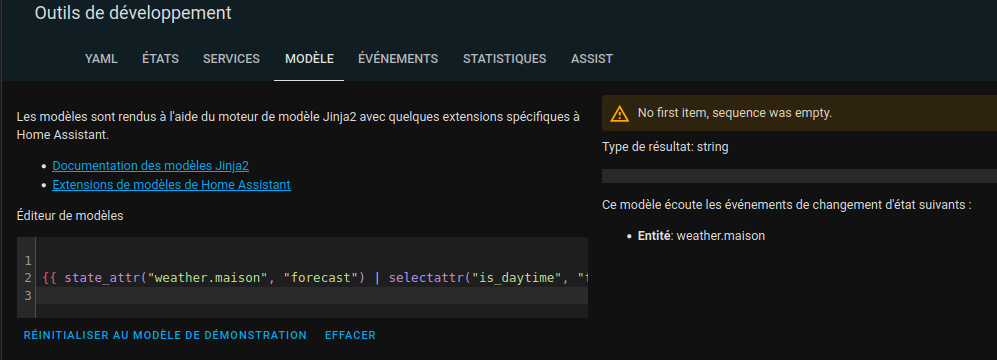Screen dimensions: 997x360
Task: Open the SERVICES tab
Action: click(231, 59)
